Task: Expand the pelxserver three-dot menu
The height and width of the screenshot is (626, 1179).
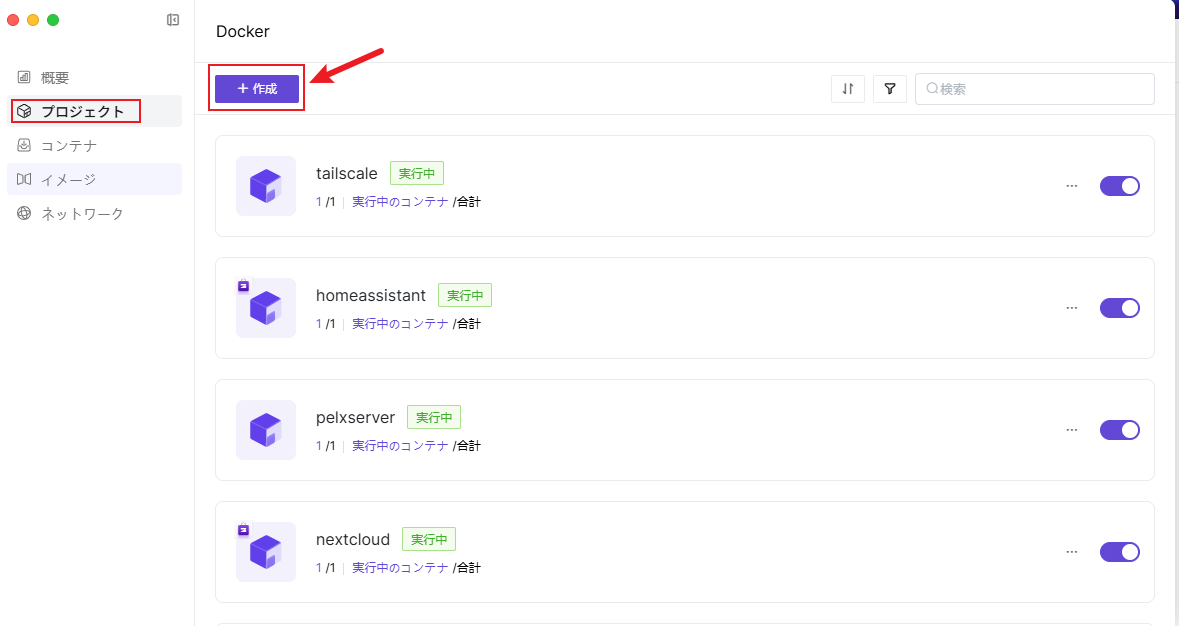Action: click(1072, 430)
